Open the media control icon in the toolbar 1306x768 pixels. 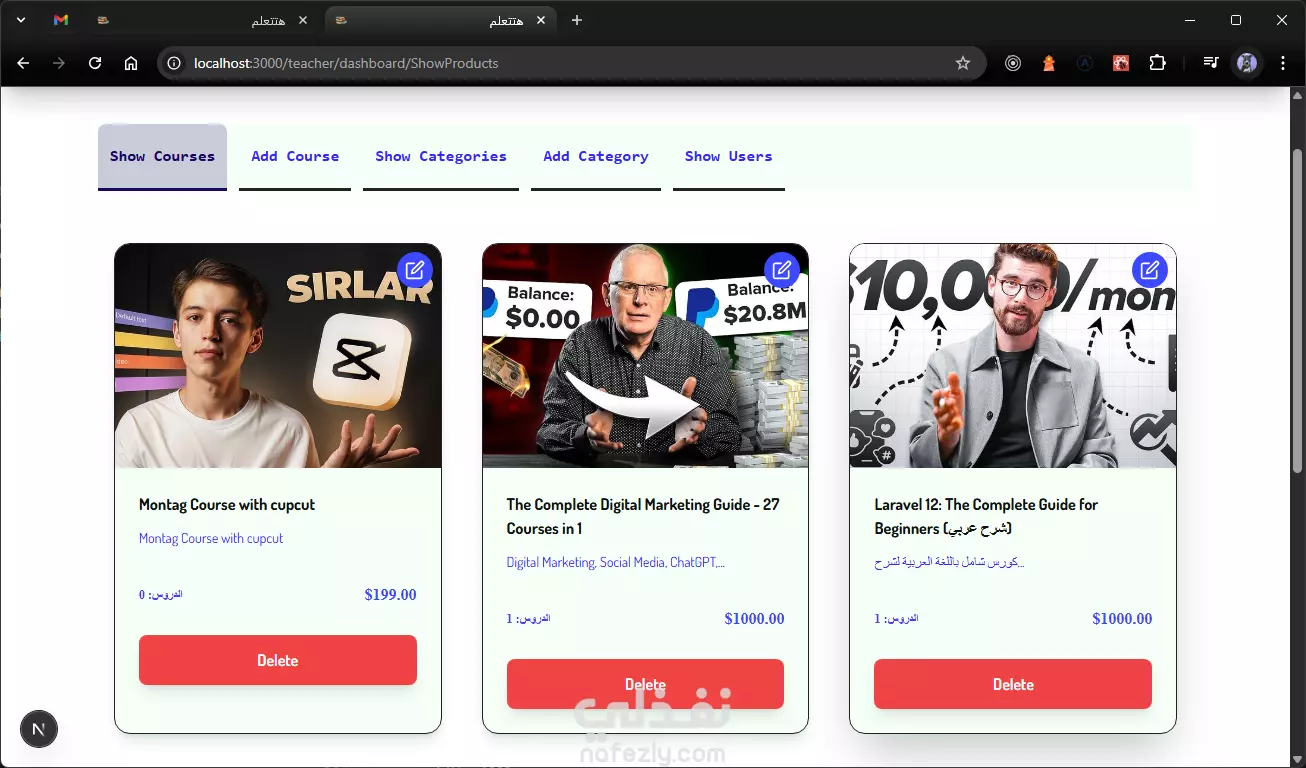pos(1211,63)
